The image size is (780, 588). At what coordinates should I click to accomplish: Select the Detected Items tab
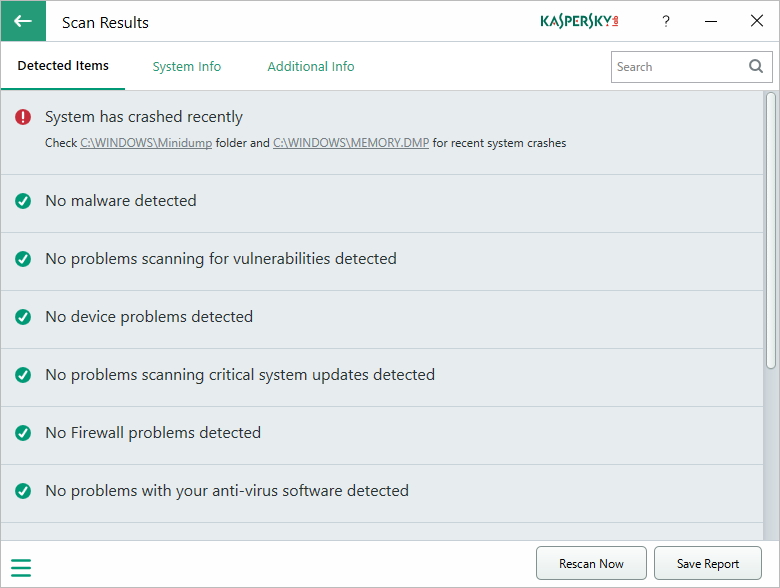[63, 66]
